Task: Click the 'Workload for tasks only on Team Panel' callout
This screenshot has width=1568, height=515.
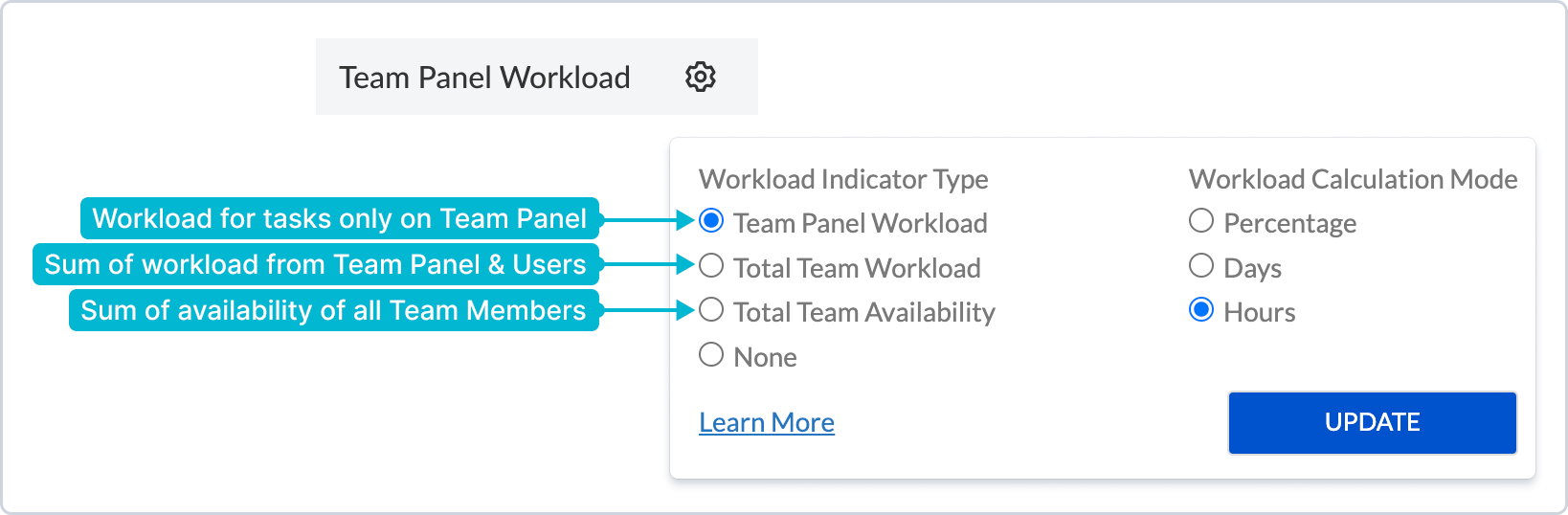Action: [x=339, y=218]
